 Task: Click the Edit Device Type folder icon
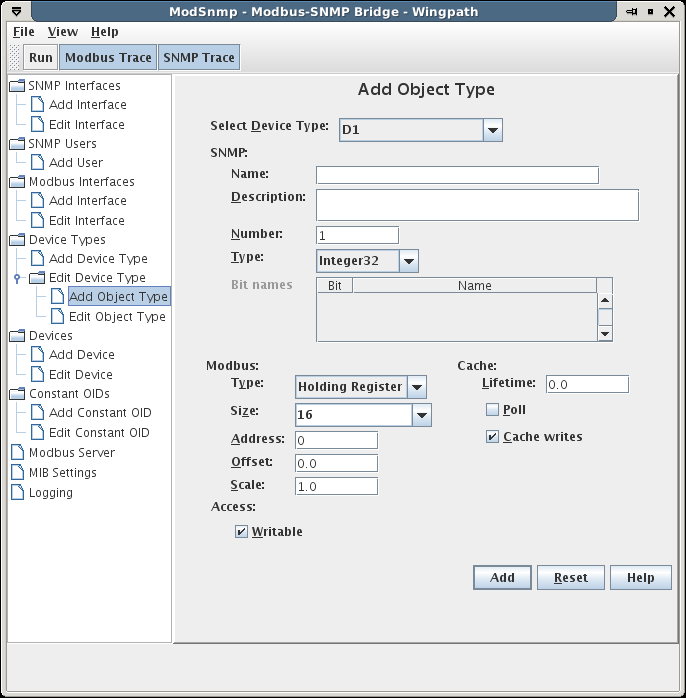(x=37, y=278)
